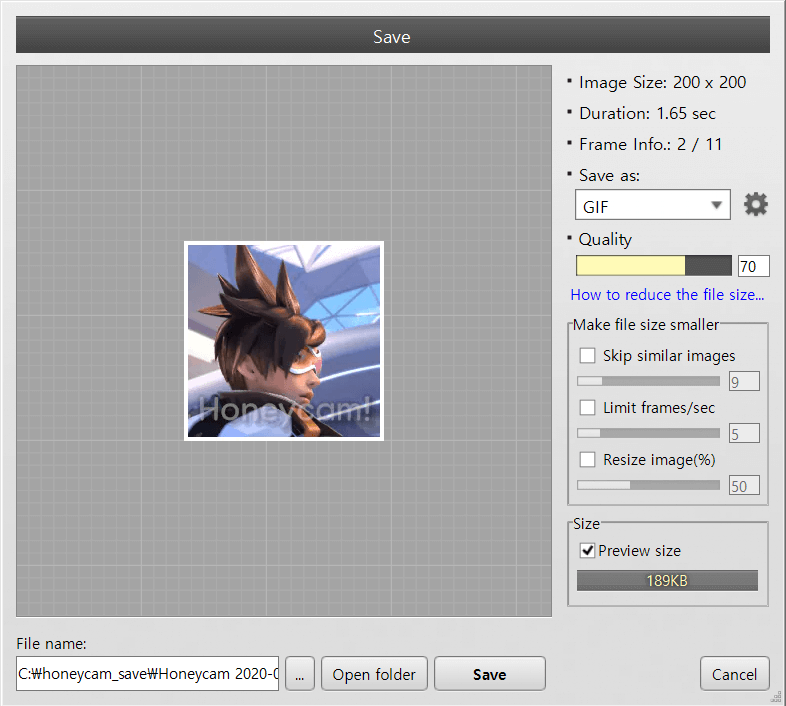Cancel the save dialog

(x=735, y=674)
